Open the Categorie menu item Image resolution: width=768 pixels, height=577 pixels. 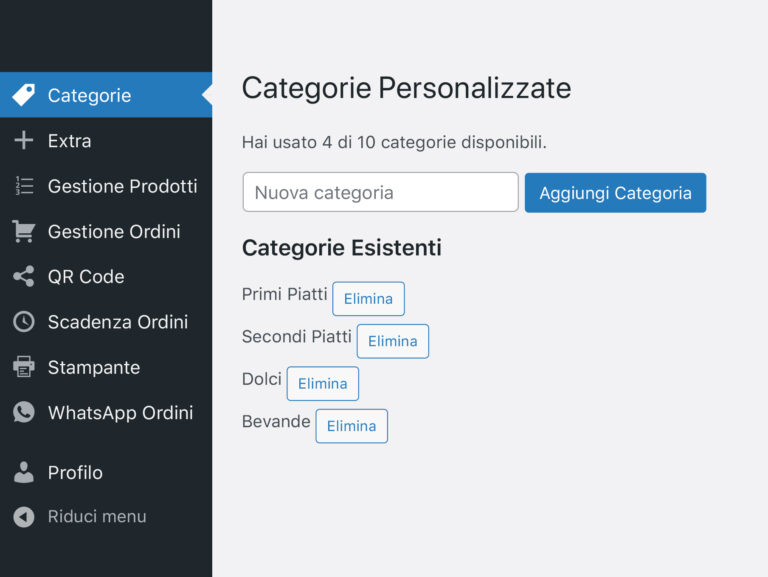(106, 95)
